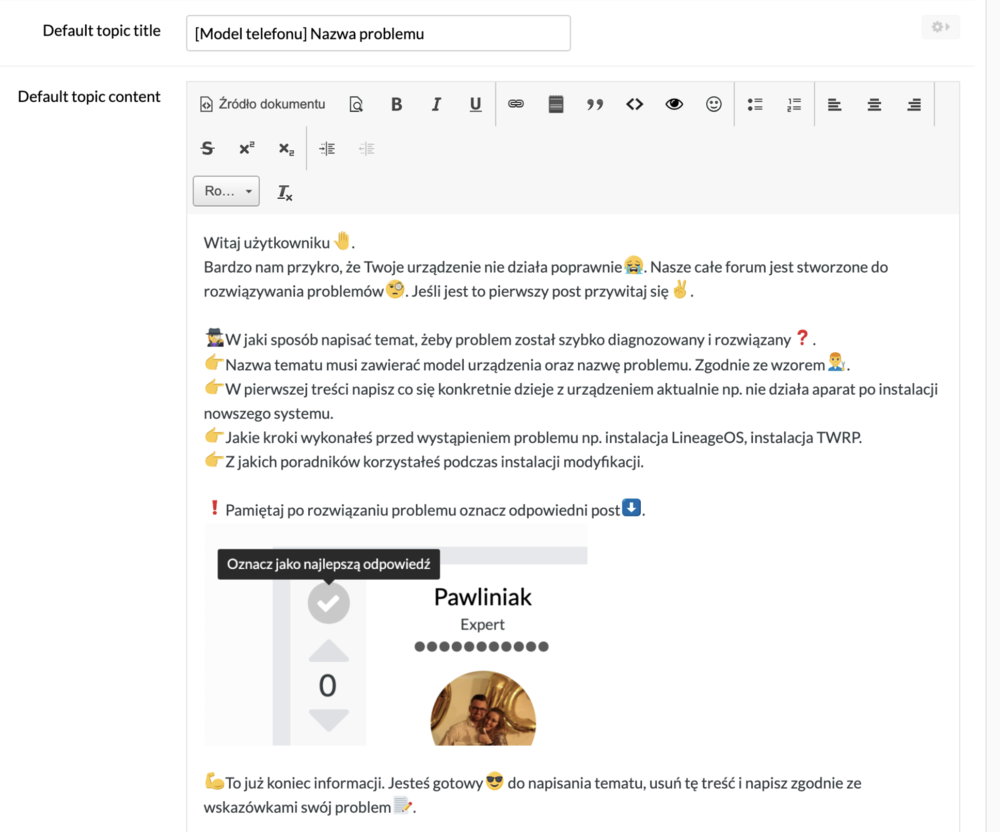
Task: Insert a code snippet
Action: [x=634, y=104]
